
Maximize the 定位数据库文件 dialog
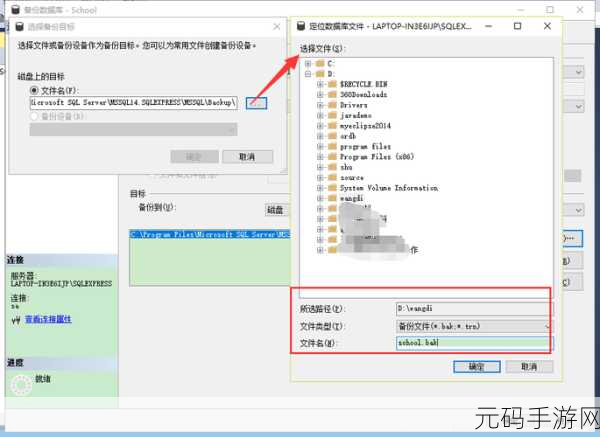click(x=517, y=26)
